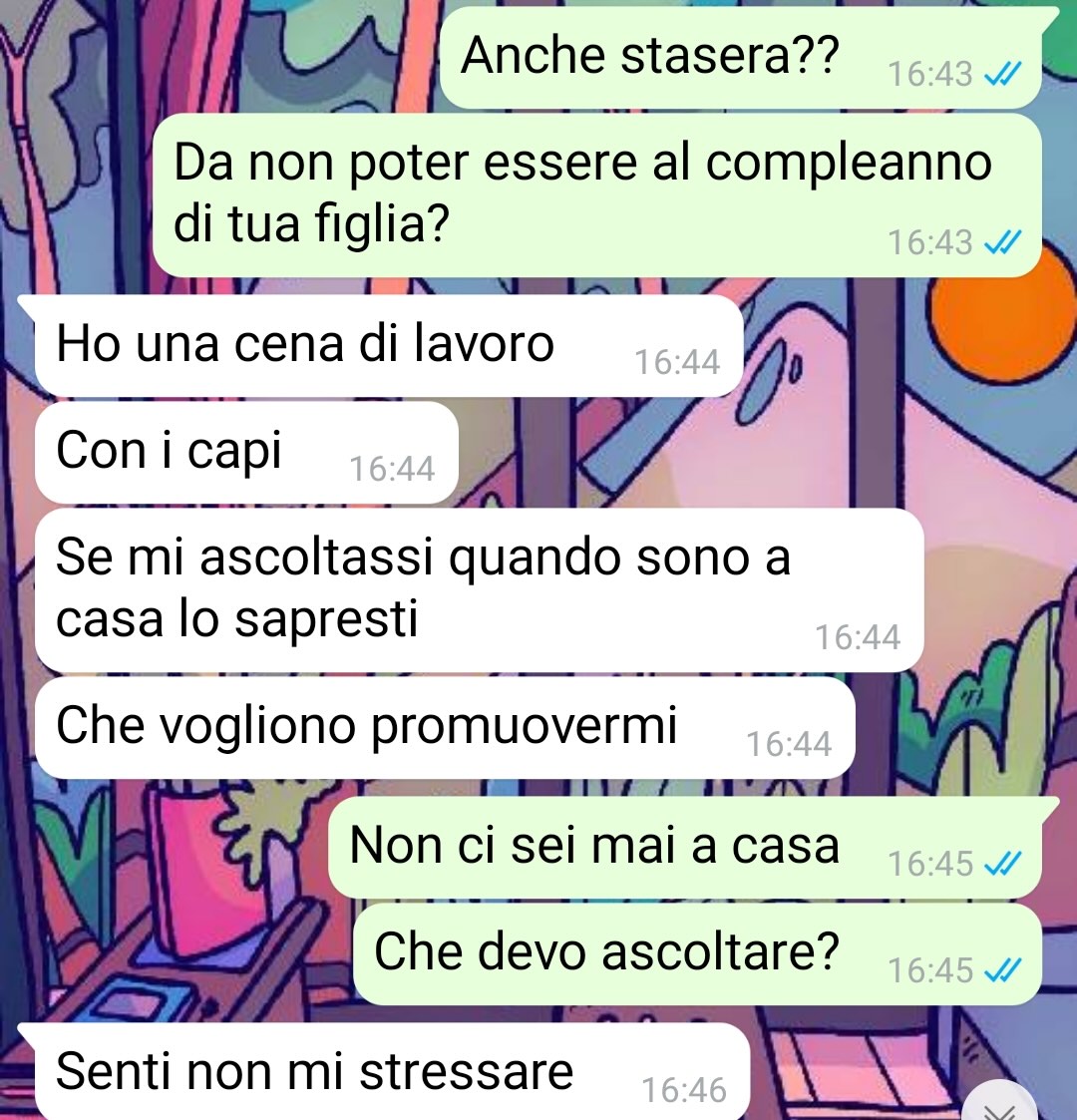The image size is (1077, 1120).
Task: Click the 16:44 timestamp on 'Con i capi'
Action: pos(392,470)
